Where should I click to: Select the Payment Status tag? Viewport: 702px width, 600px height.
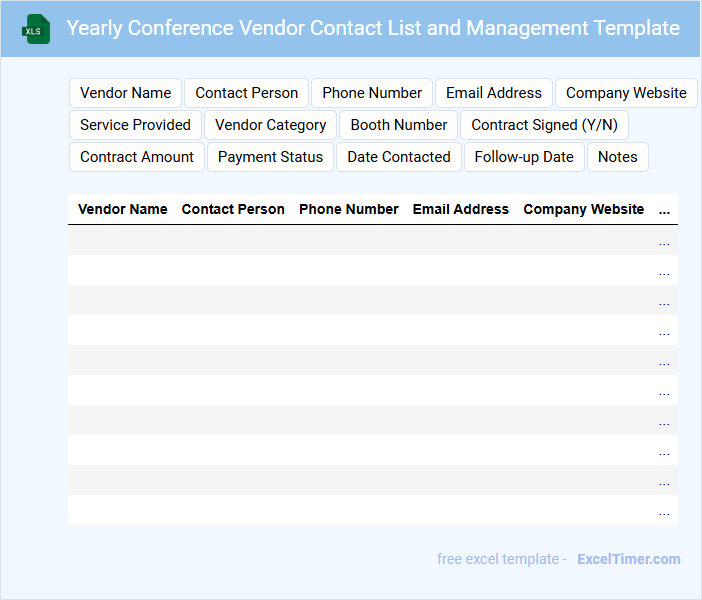click(270, 157)
